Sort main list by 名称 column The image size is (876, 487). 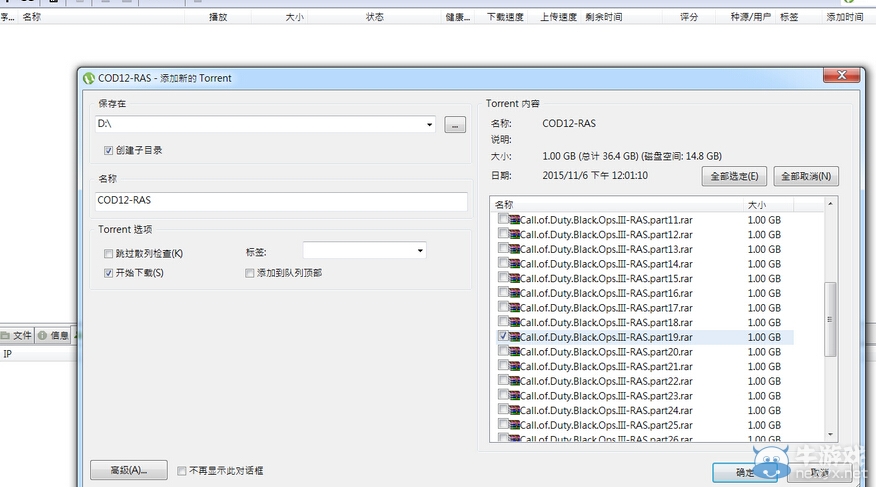[x=101, y=17]
